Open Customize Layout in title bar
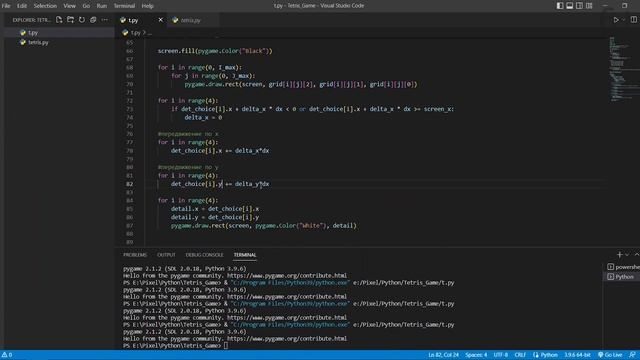Viewport: 640px width, 360px height. pyautogui.click(x=589, y=6)
